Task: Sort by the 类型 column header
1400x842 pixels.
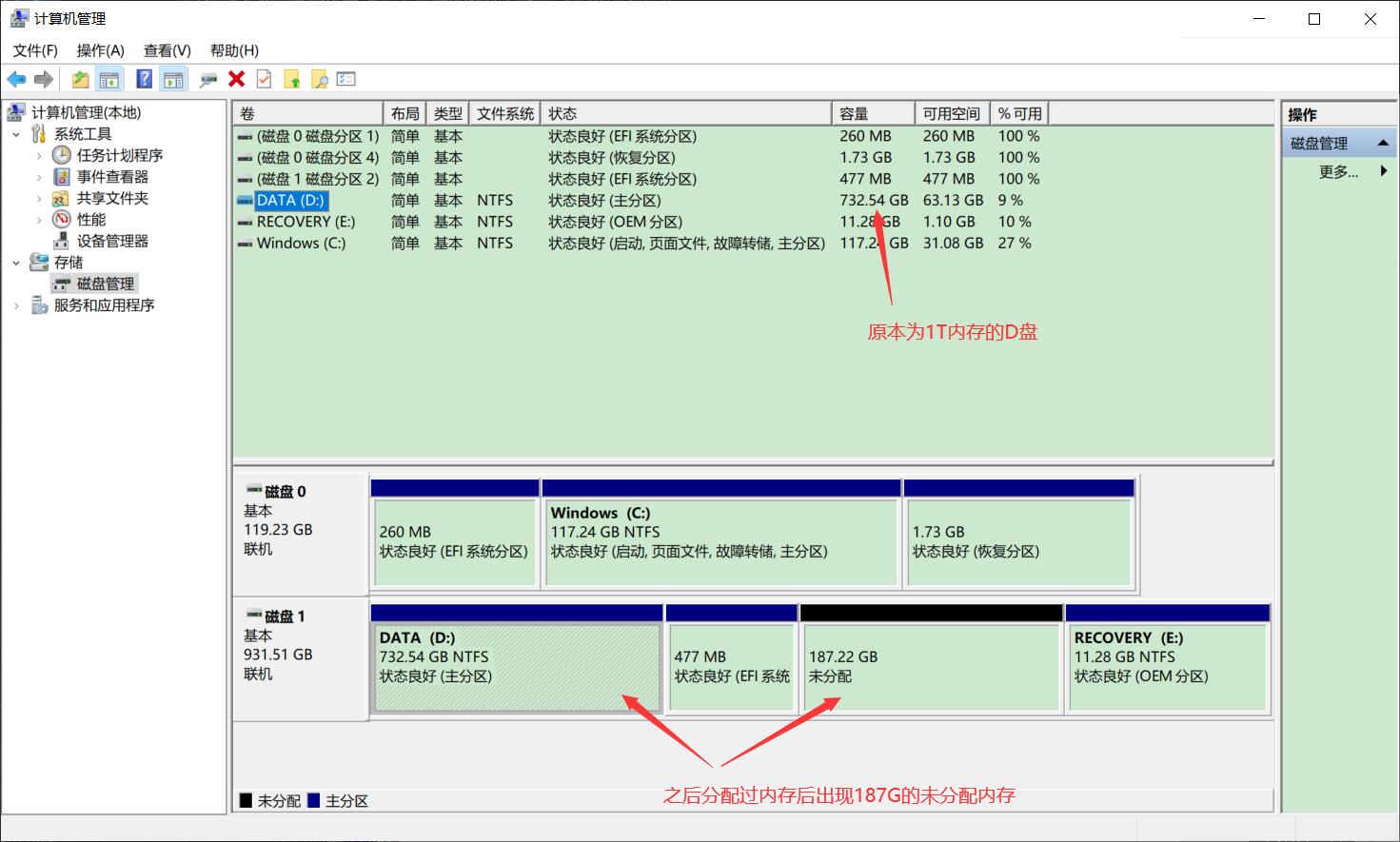Action: pos(447,113)
